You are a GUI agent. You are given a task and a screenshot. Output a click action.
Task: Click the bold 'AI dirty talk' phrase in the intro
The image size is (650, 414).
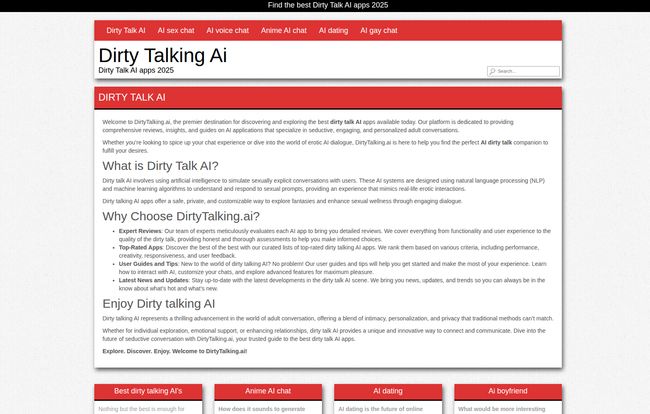pyautogui.click(x=496, y=143)
